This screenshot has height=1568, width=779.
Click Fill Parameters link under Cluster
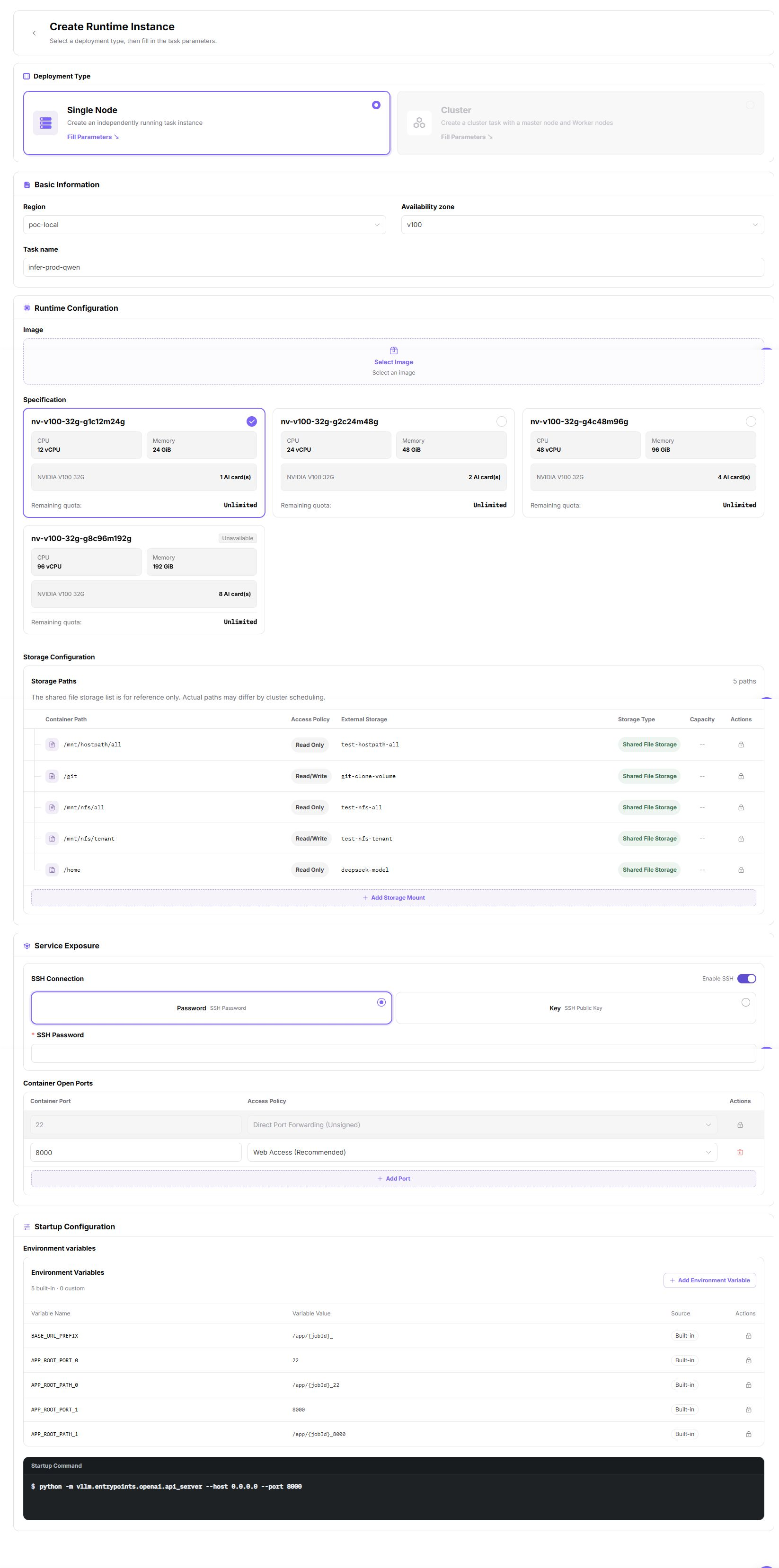(467, 137)
